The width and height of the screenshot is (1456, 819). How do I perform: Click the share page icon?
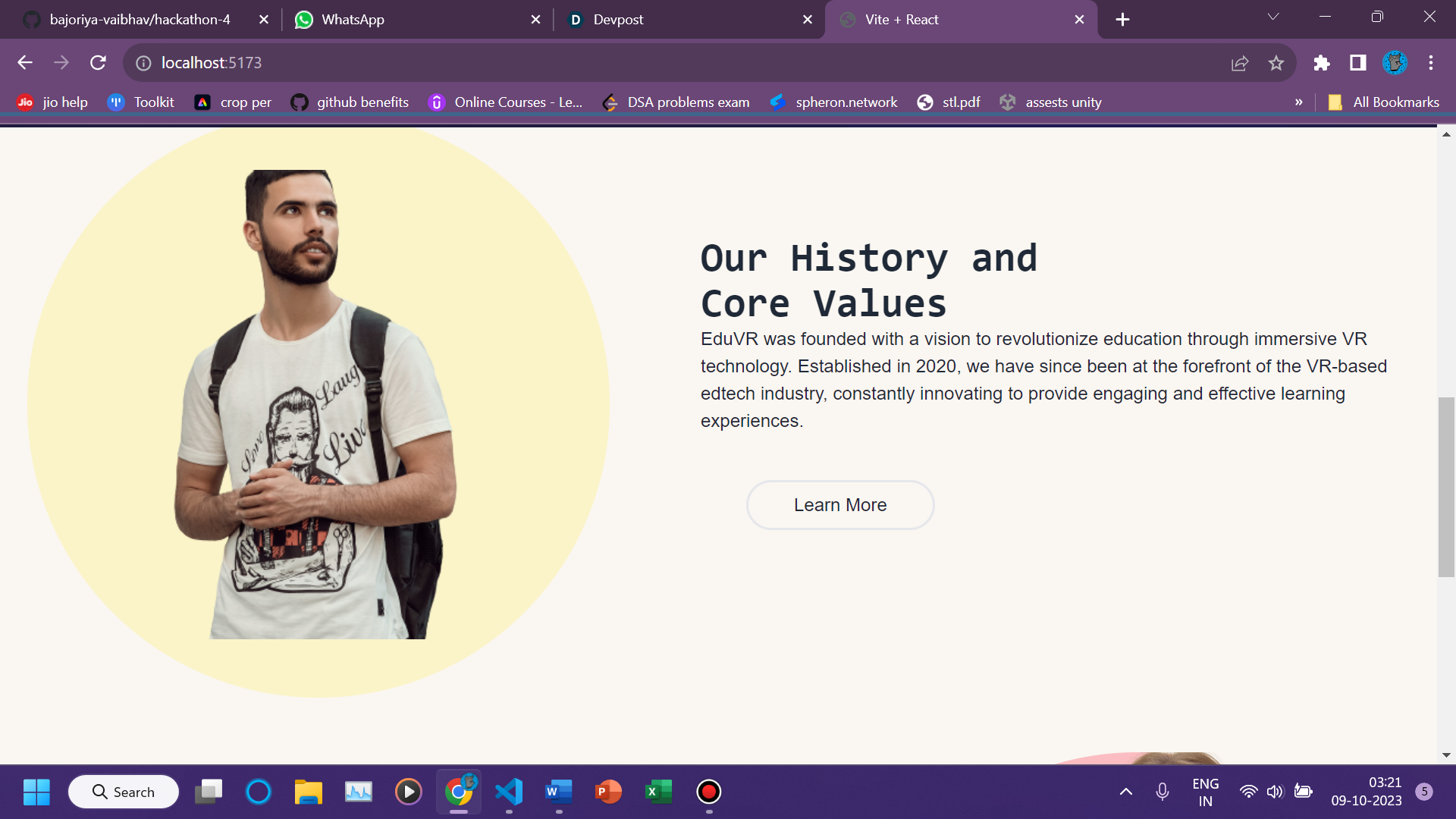1240,63
